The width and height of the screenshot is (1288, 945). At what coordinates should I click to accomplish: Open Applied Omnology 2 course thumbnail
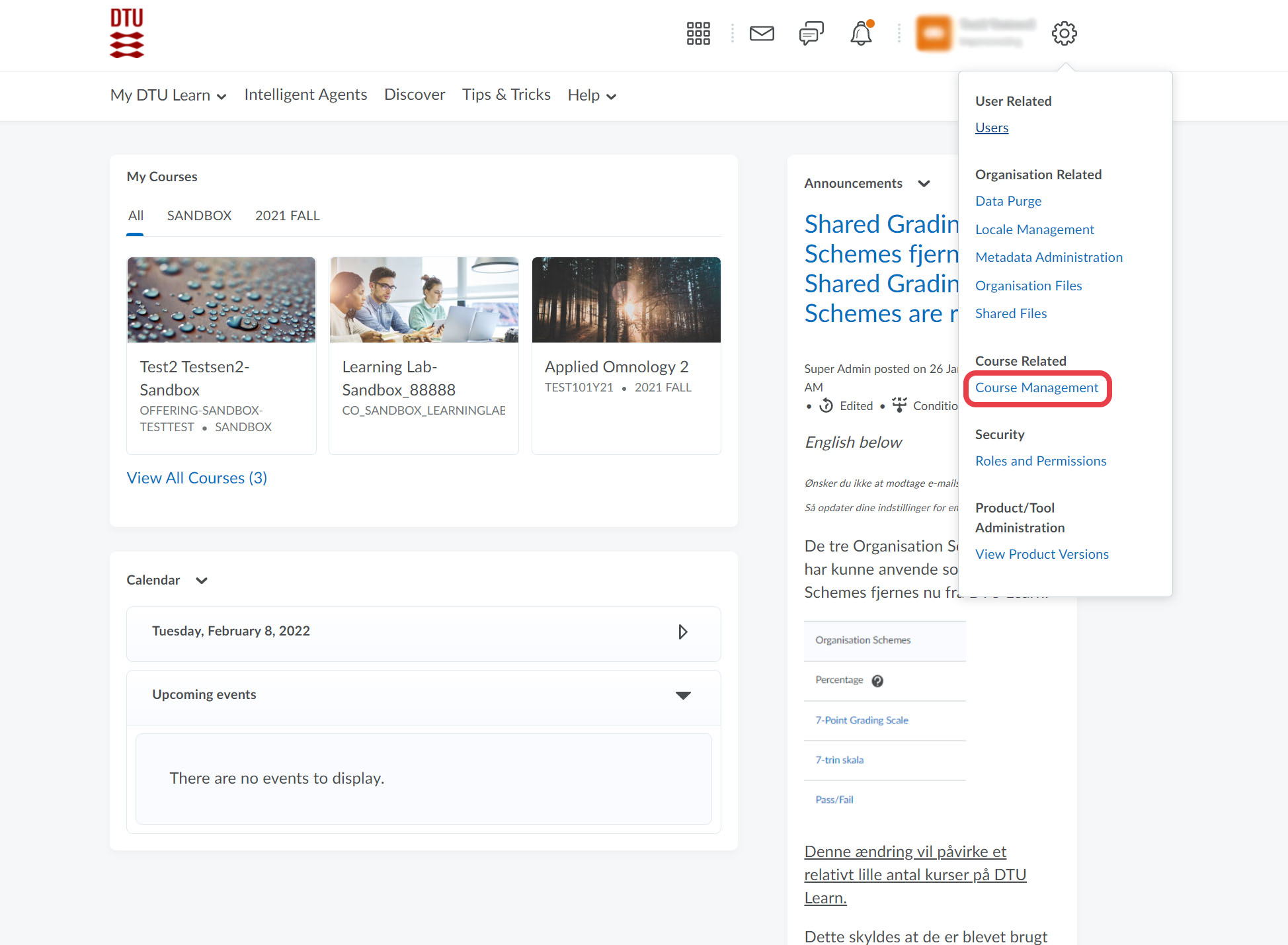(x=625, y=300)
